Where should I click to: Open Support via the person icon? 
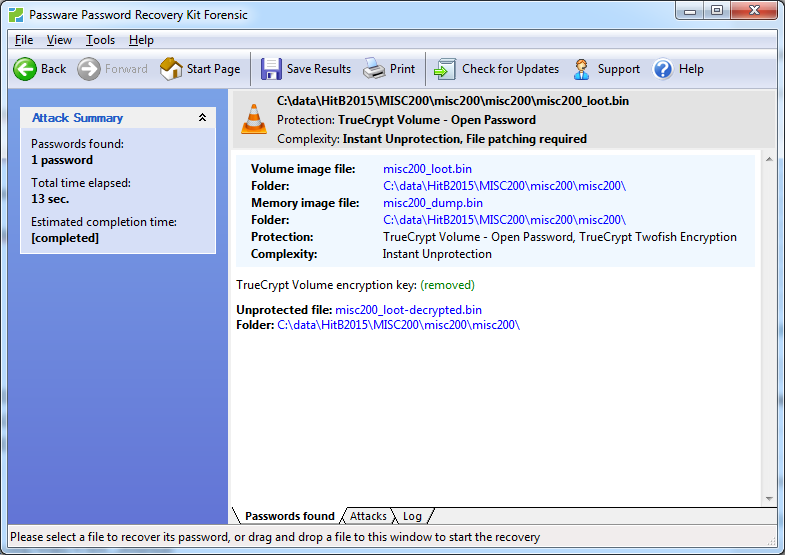[x=582, y=69]
